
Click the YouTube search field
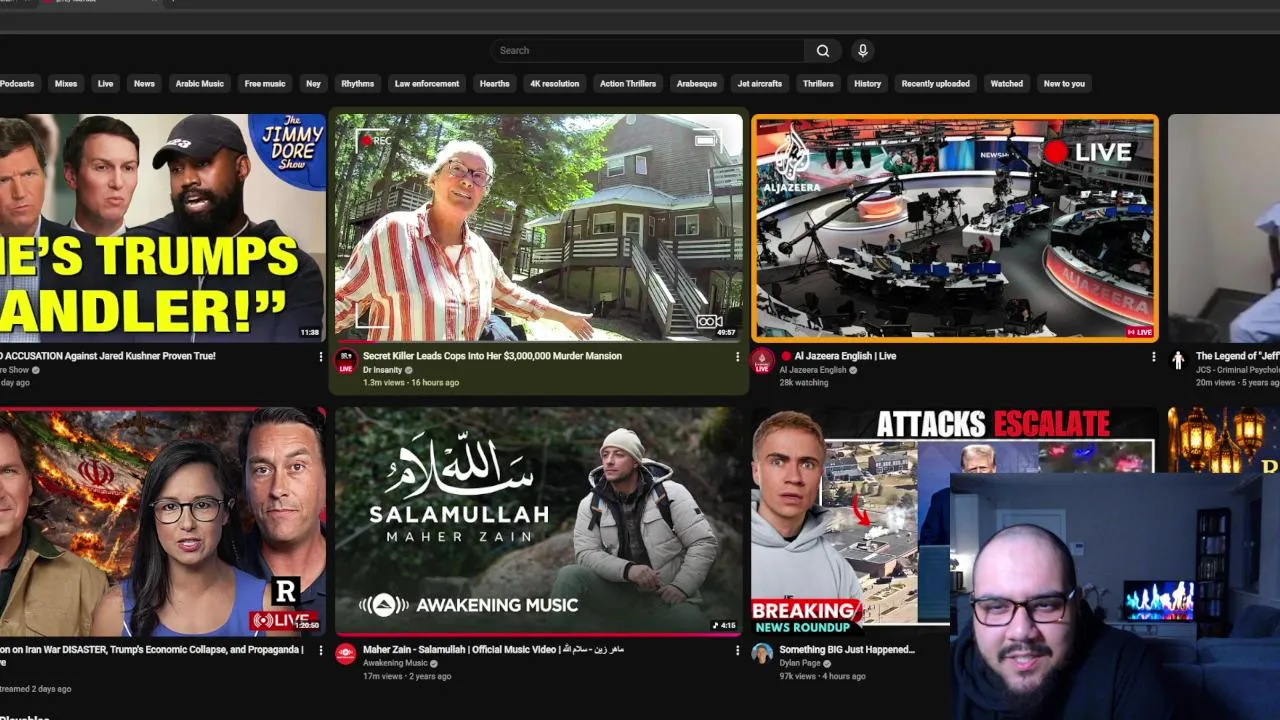pos(647,51)
